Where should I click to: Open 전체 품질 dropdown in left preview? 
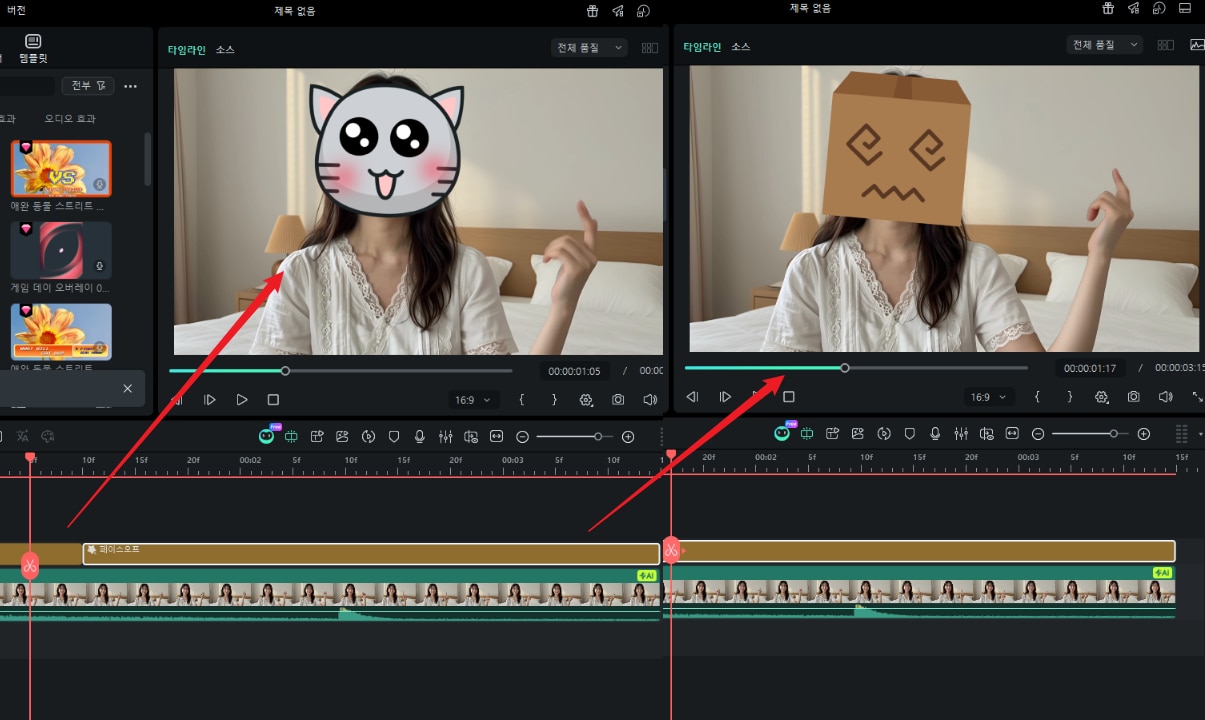pyautogui.click(x=589, y=47)
